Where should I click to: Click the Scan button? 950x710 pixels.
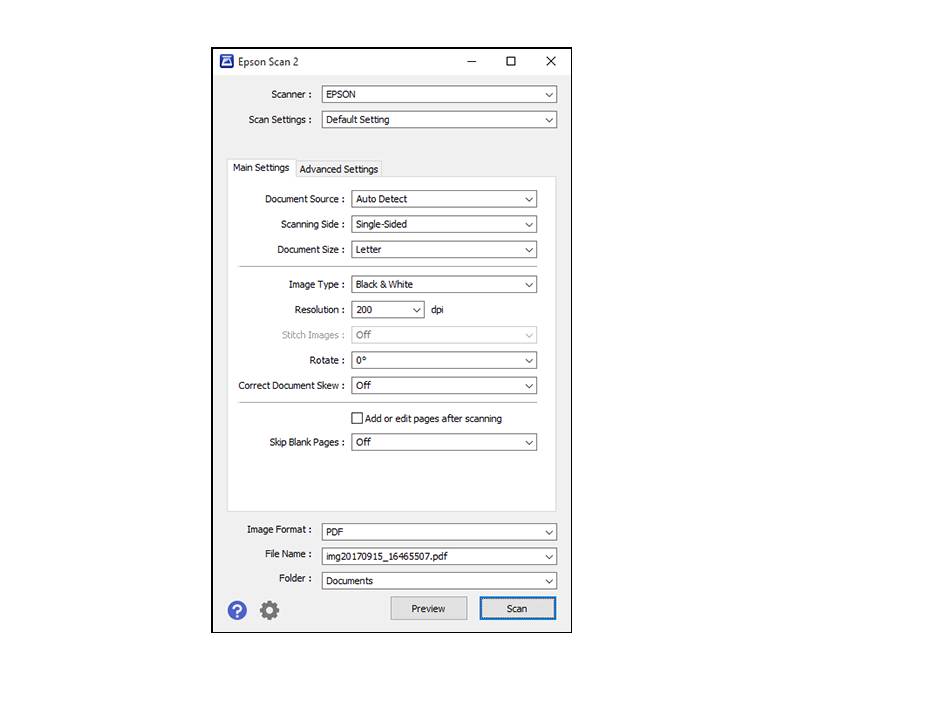click(517, 608)
